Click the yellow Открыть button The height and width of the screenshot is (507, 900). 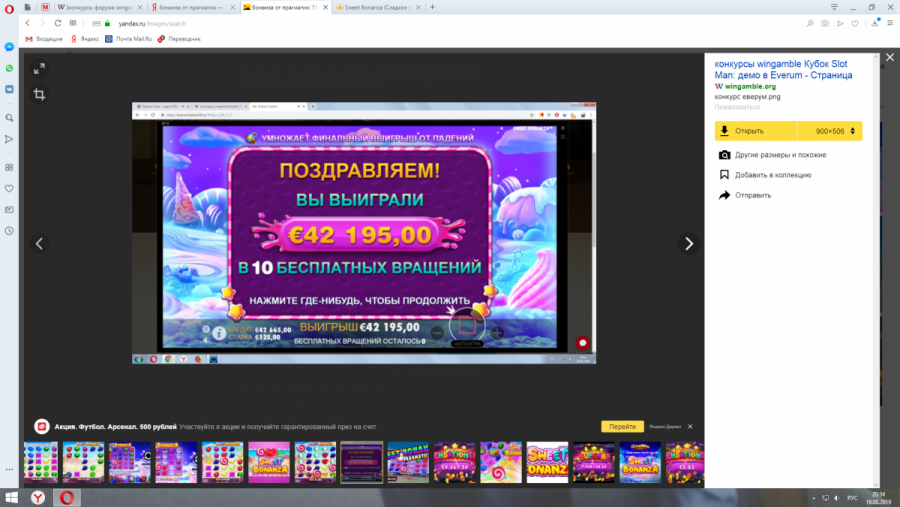click(755, 131)
